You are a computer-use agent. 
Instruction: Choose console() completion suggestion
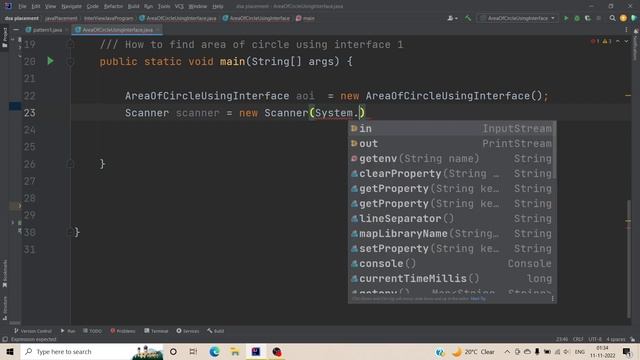(451, 264)
